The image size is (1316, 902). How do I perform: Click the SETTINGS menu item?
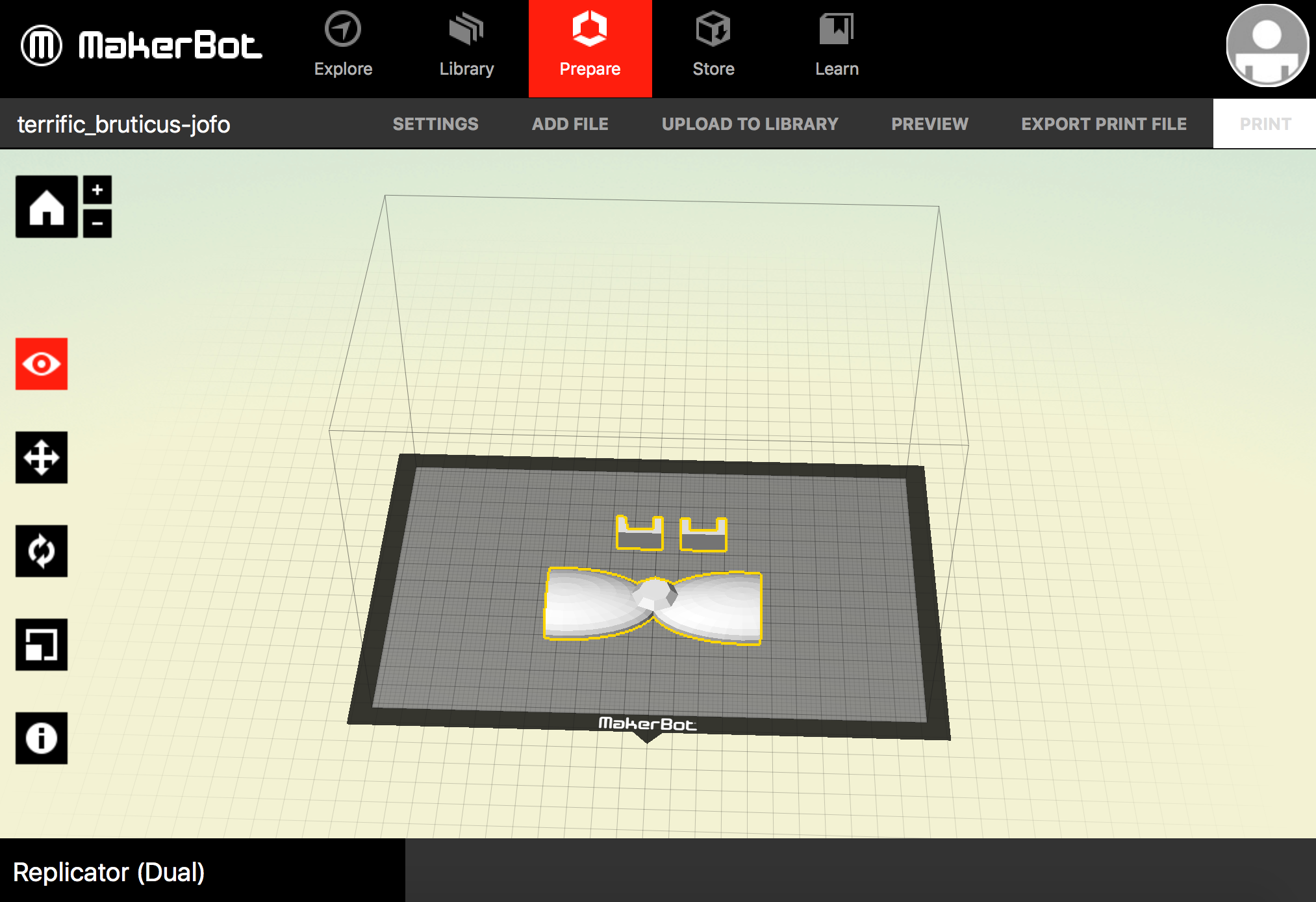(436, 124)
